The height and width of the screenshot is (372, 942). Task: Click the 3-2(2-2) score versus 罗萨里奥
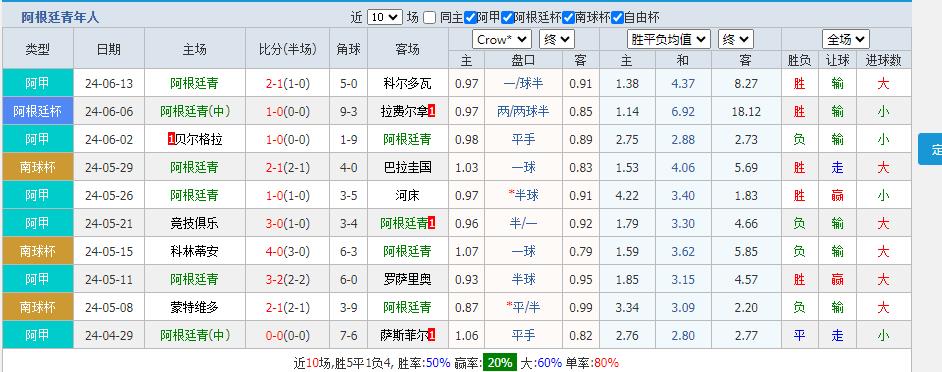tap(288, 279)
